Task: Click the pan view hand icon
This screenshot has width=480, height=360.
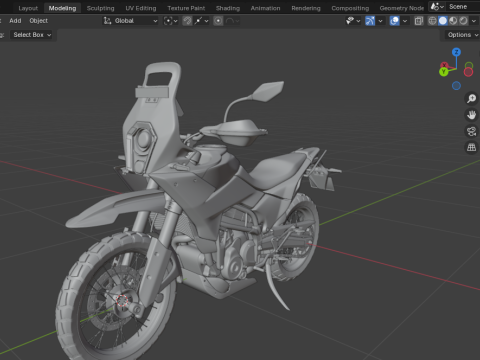Action: click(x=471, y=115)
